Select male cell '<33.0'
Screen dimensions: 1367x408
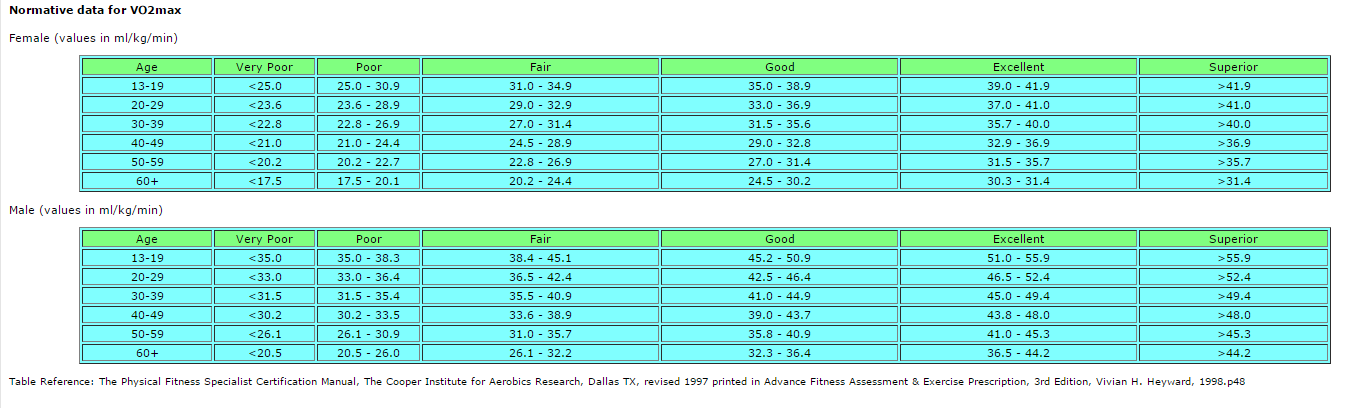pos(265,277)
